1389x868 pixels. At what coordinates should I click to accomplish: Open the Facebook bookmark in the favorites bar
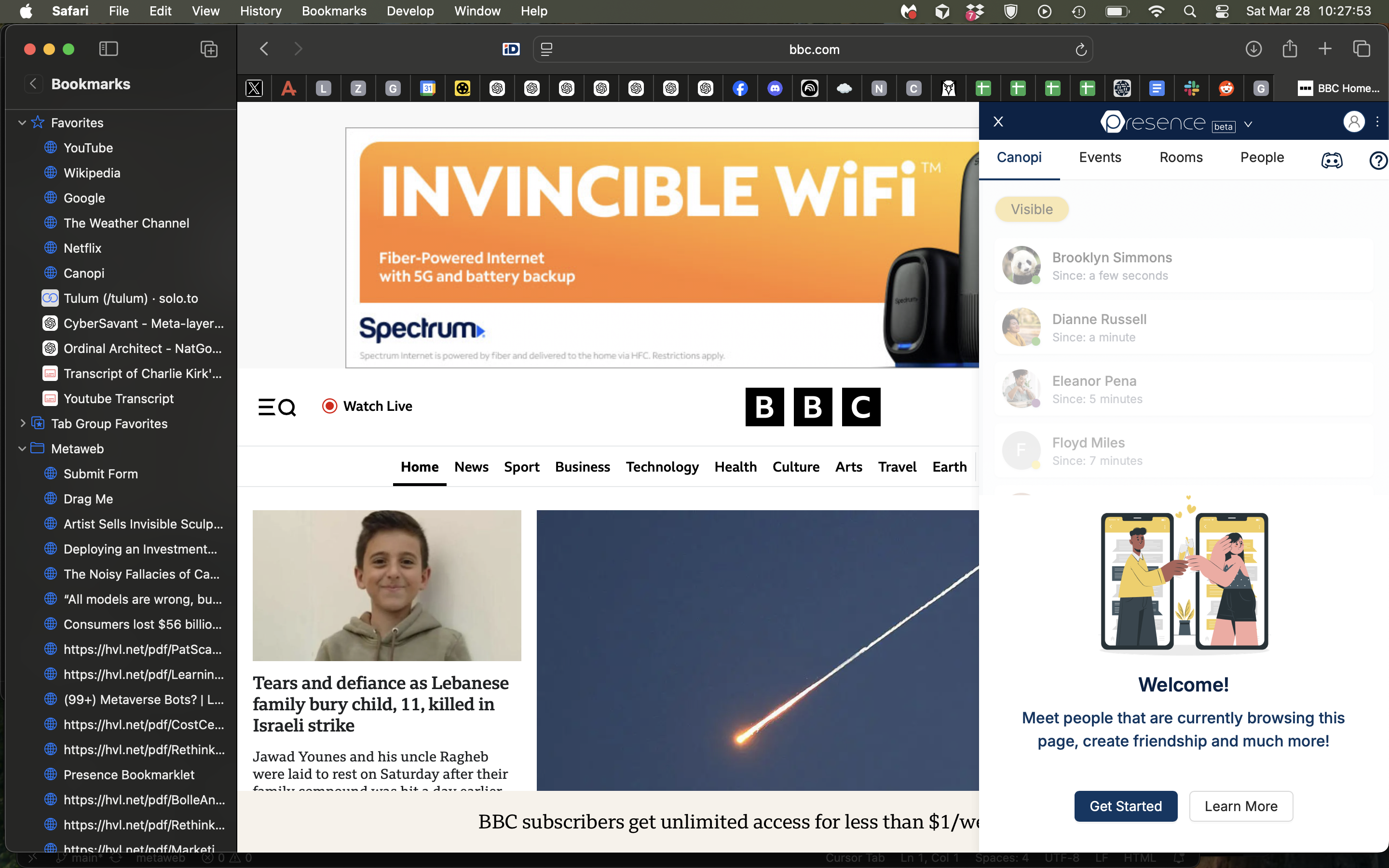pos(740,88)
